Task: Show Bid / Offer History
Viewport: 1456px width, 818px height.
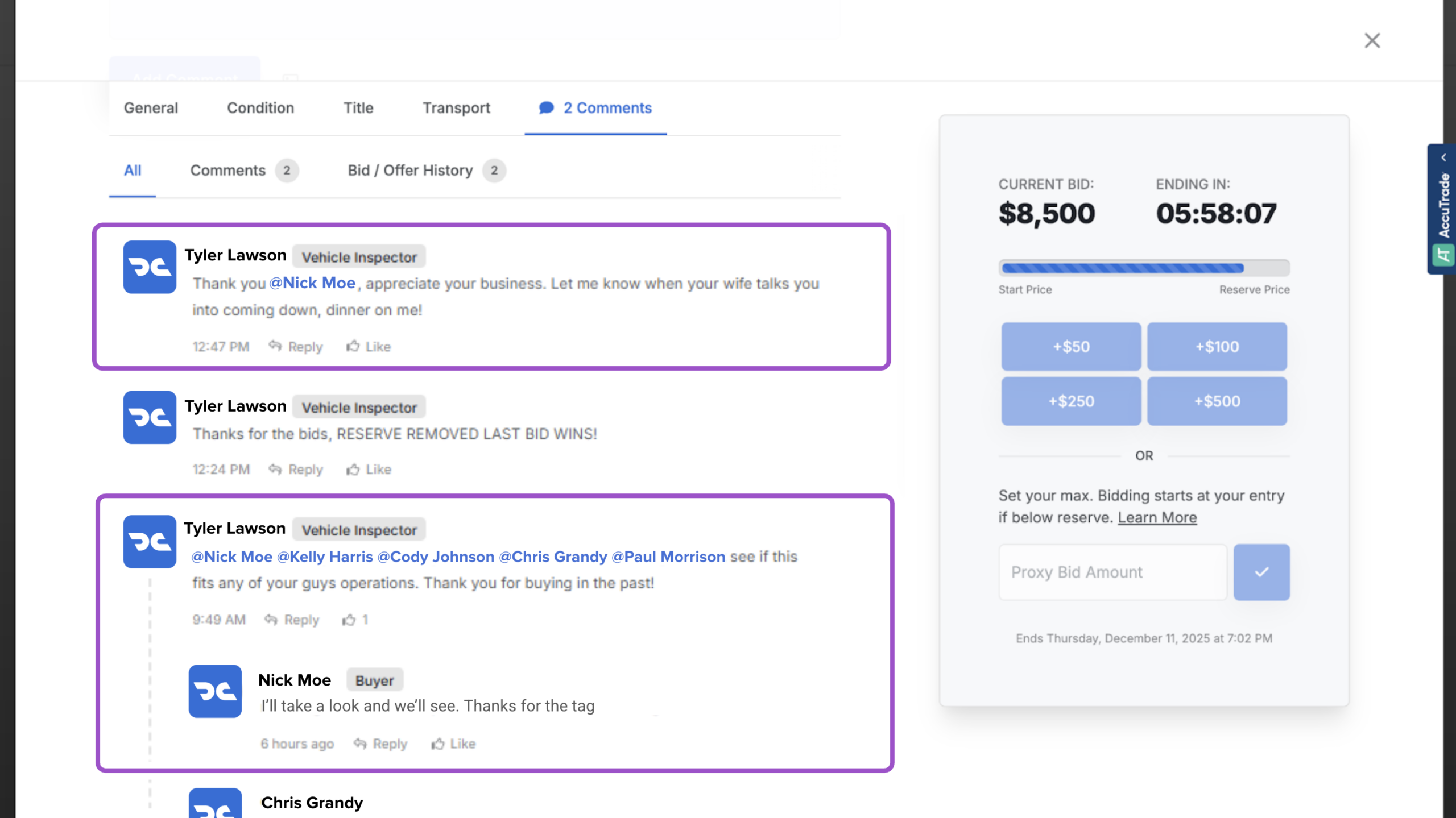Action: pyautogui.click(x=410, y=171)
